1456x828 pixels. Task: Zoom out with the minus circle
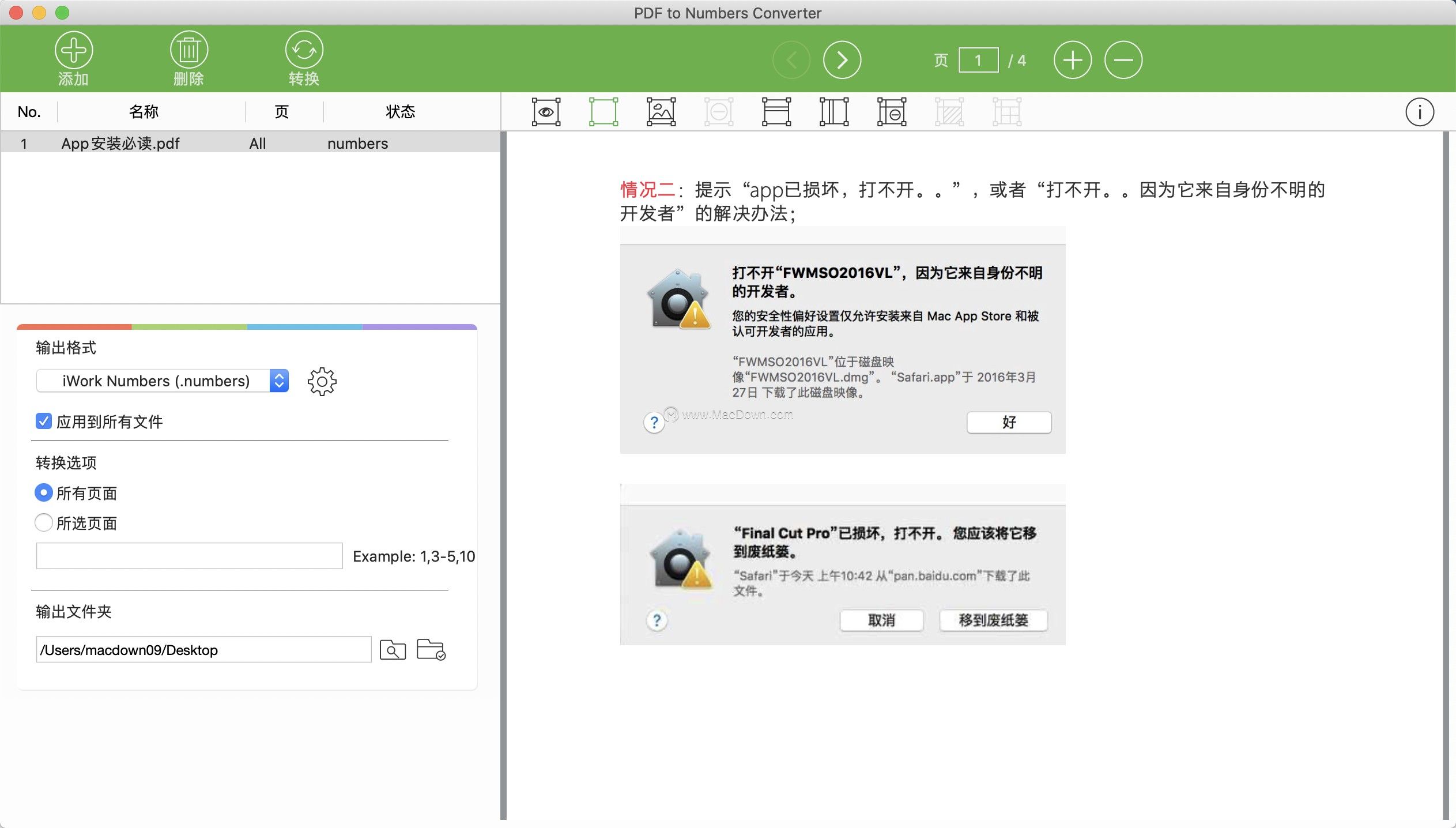1123,60
